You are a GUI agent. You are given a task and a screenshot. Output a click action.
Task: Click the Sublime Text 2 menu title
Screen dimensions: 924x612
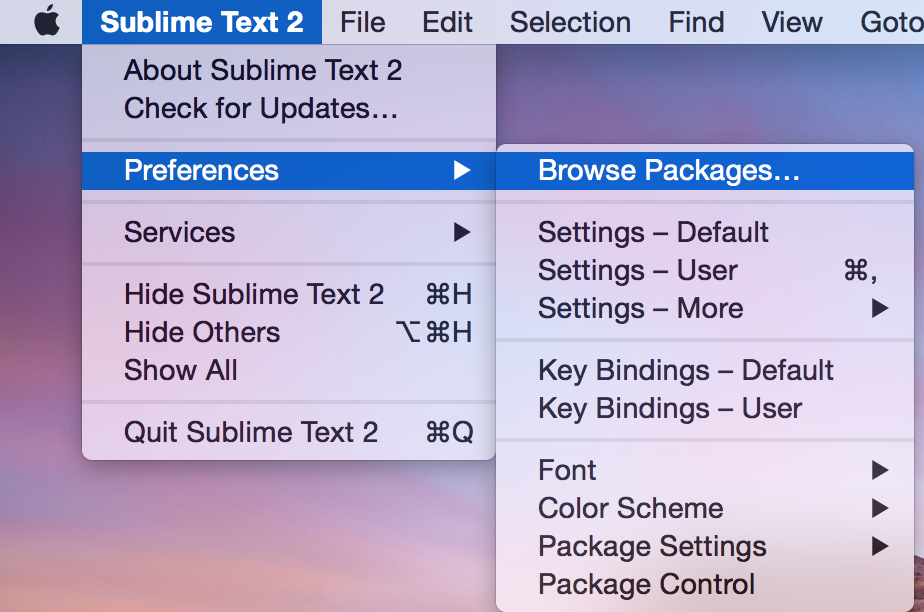202,22
